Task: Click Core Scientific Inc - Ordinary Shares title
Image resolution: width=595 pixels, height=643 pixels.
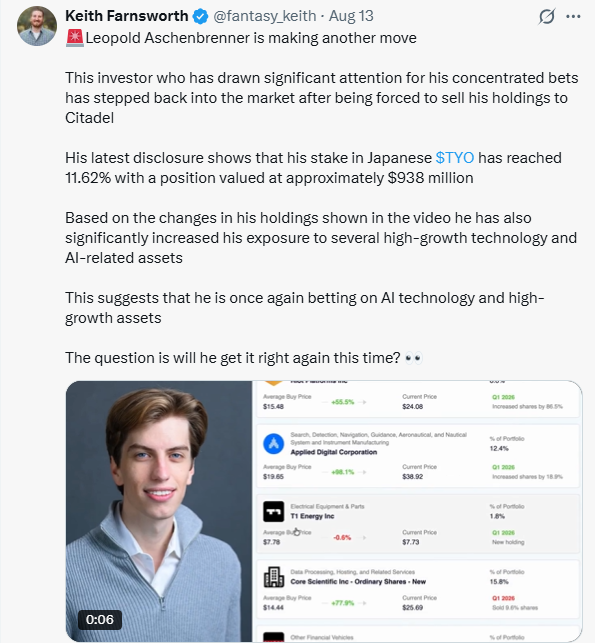Action: click(x=358, y=581)
